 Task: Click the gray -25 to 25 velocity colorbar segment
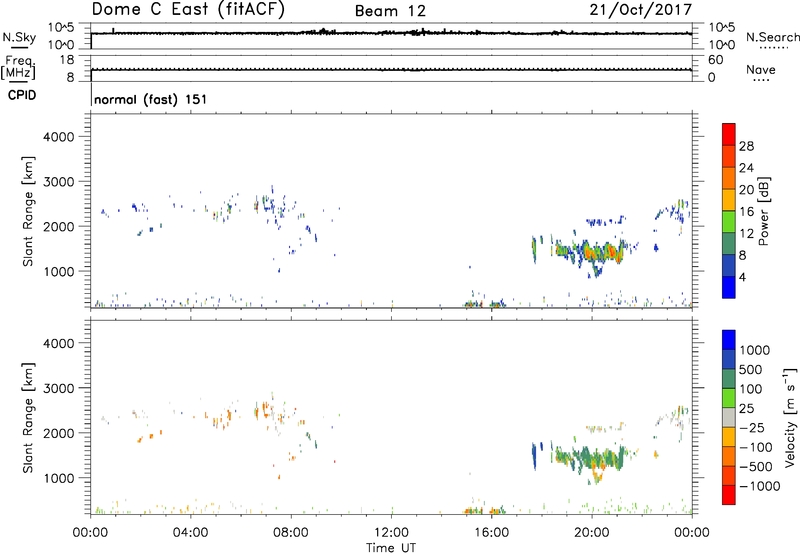coord(729,417)
